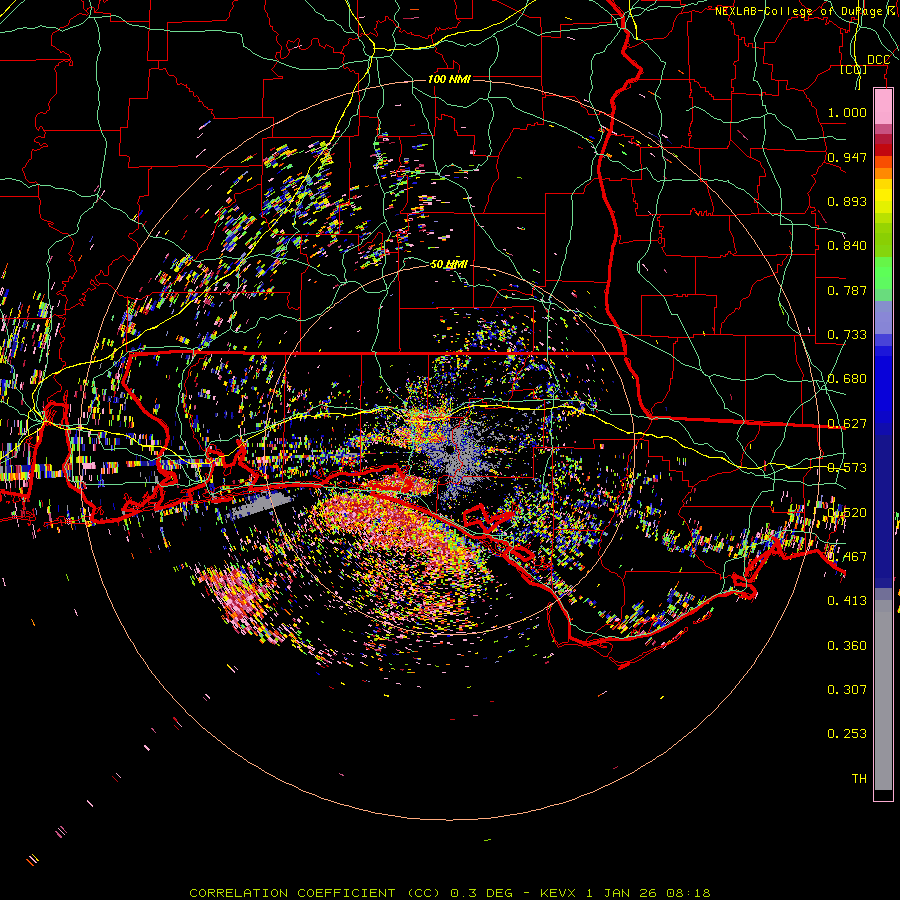
Task: Select the 0.787 legend value
Action: point(847,290)
